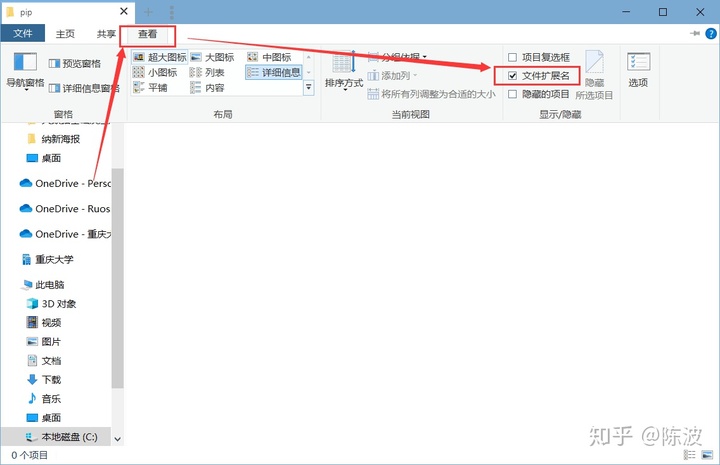Select the OneDrive - 重庆 entry
This screenshot has height=465, width=720.
coord(65,234)
